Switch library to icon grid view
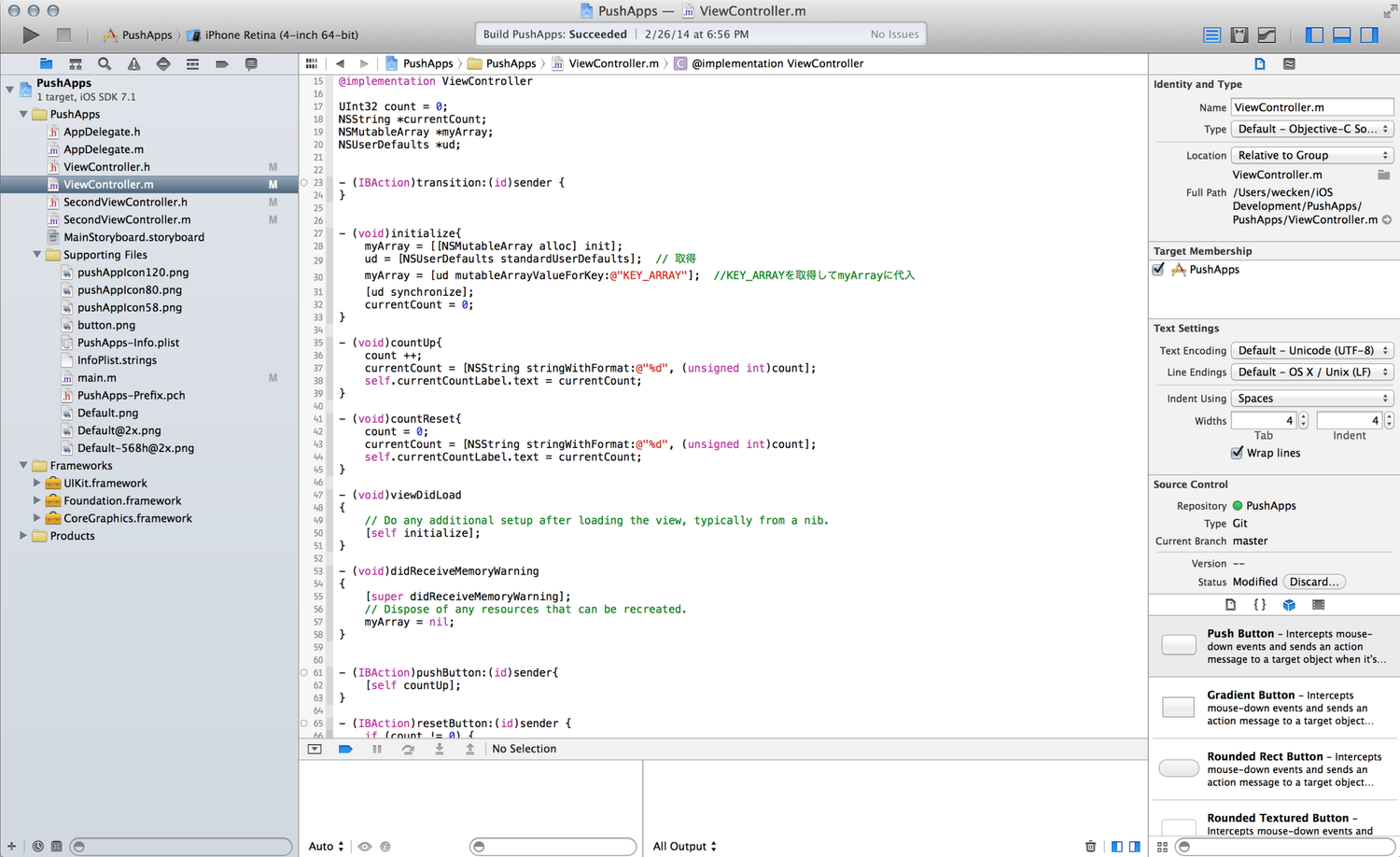The image size is (1400, 857). click(x=1162, y=847)
